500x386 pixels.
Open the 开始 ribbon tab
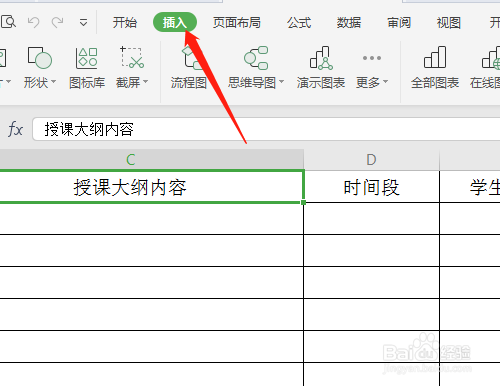(125, 23)
